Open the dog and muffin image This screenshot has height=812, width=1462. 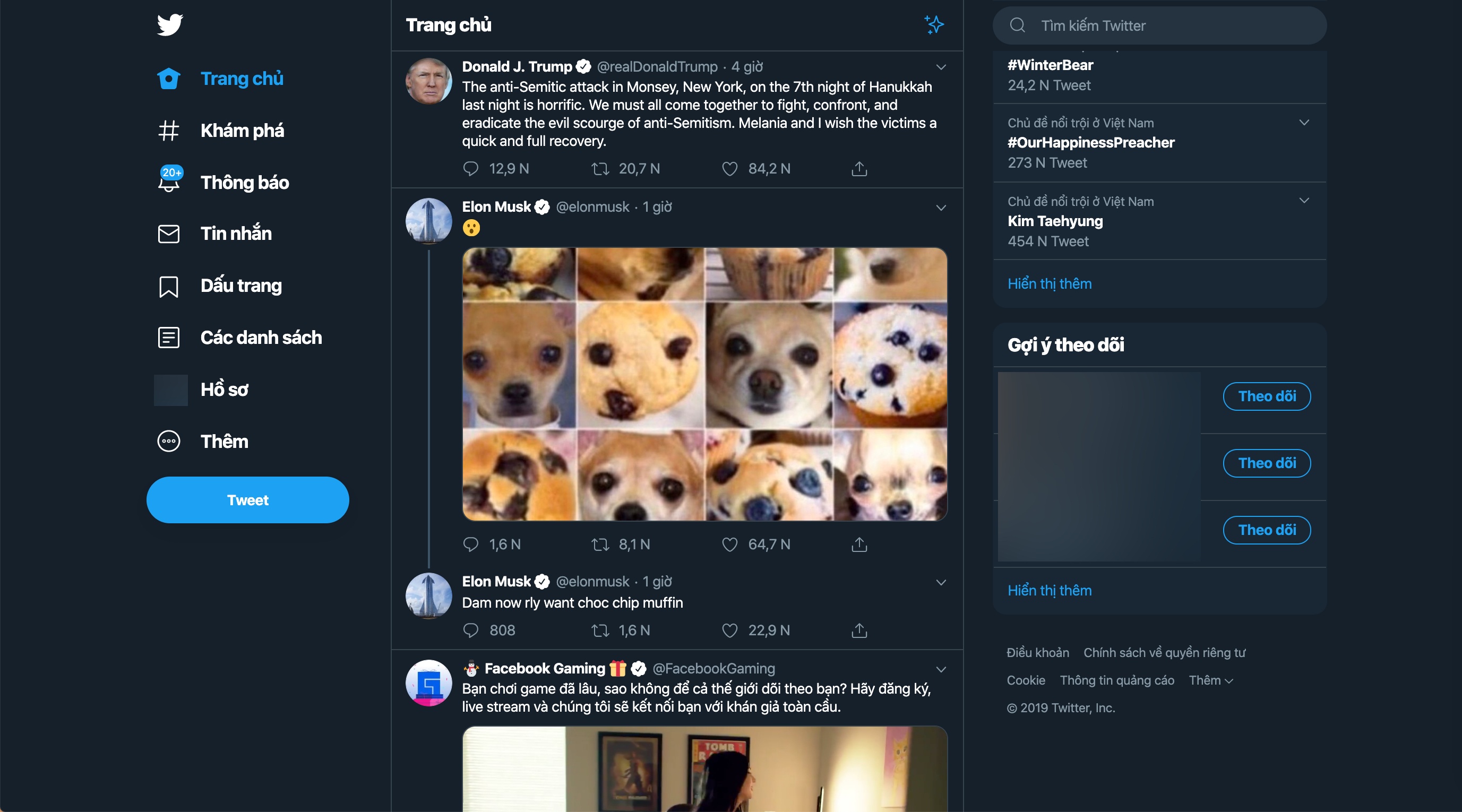[704, 384]
